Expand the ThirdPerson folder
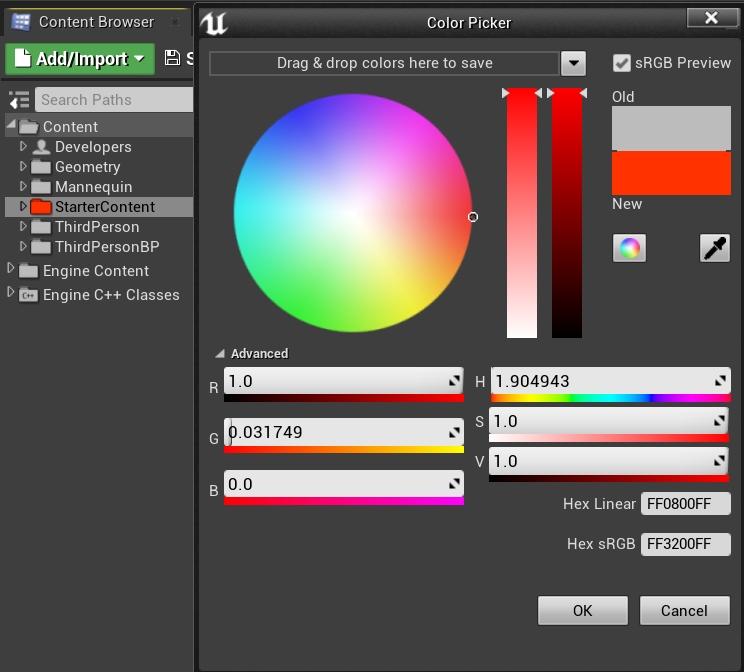Screen dimensions: 744x672 click(x=23, y=226)
